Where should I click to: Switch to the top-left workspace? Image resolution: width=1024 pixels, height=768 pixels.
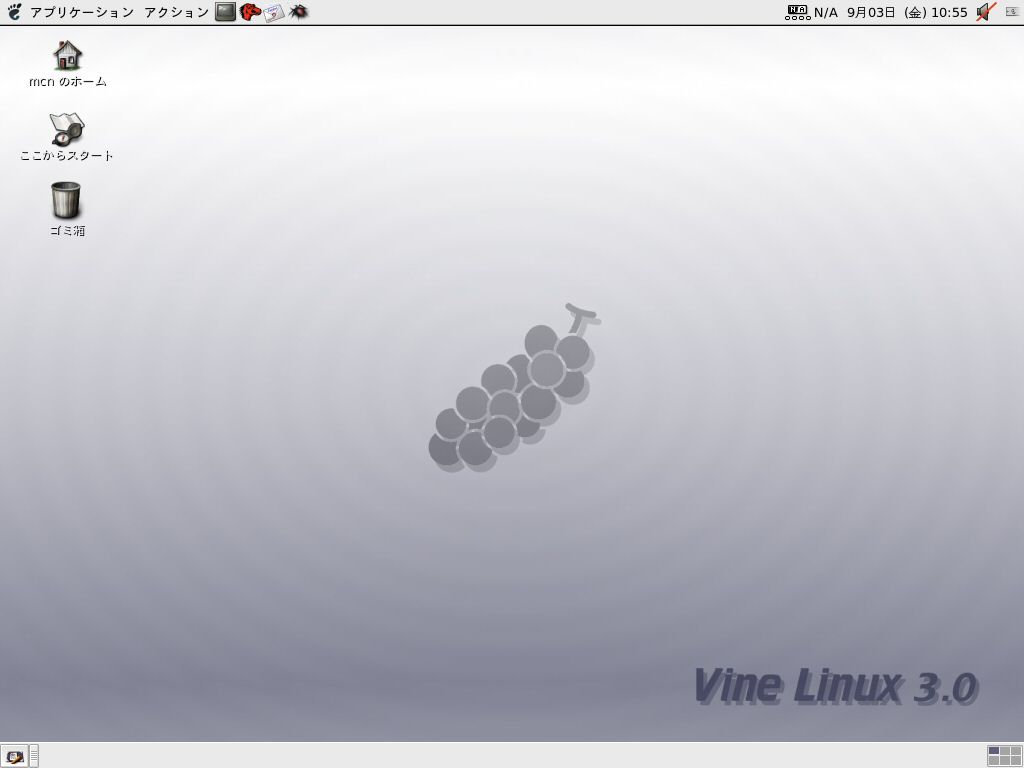(x=995, y=751)
